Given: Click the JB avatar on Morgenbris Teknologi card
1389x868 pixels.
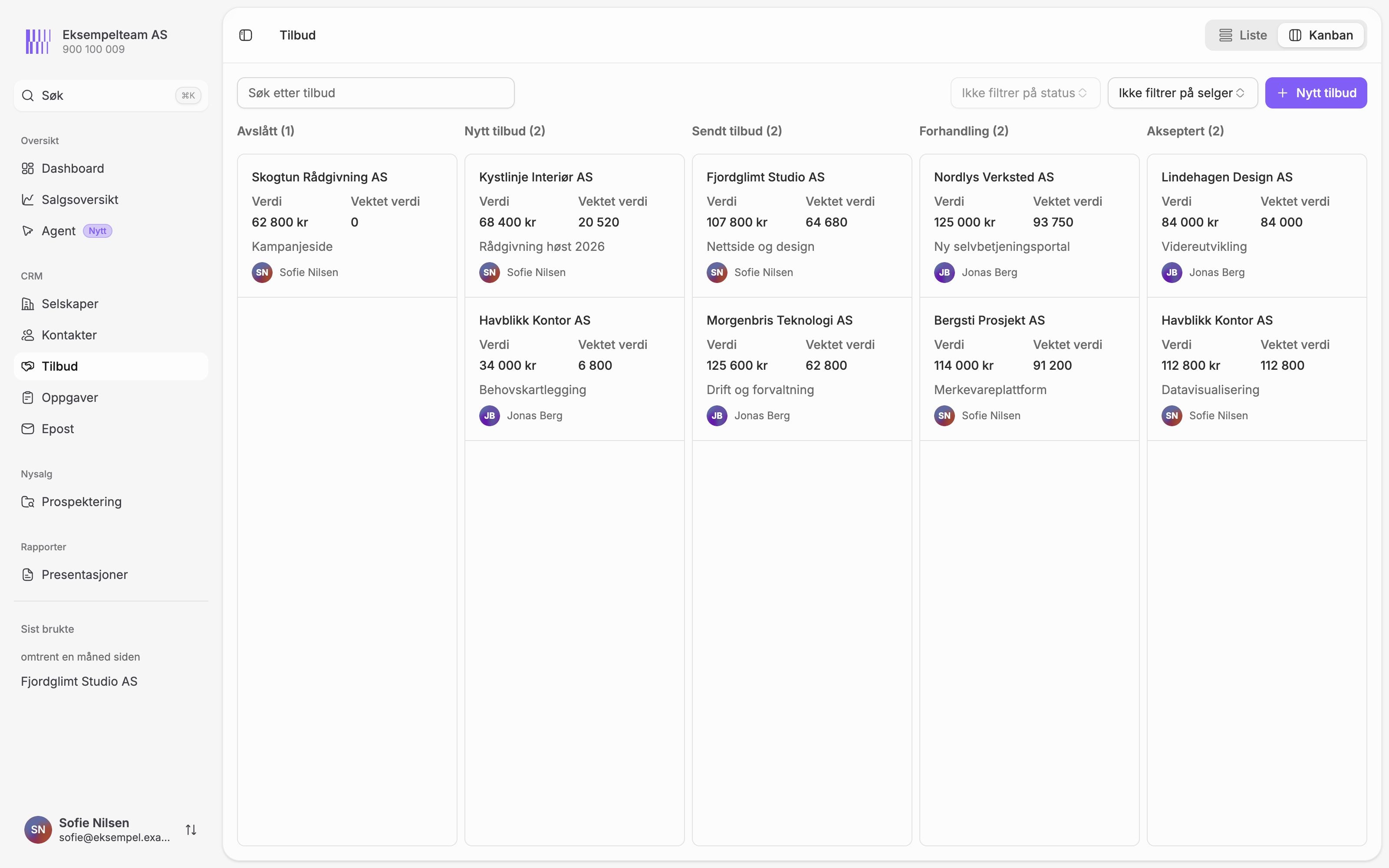Looking at the screenshot, I should [717, 416].
